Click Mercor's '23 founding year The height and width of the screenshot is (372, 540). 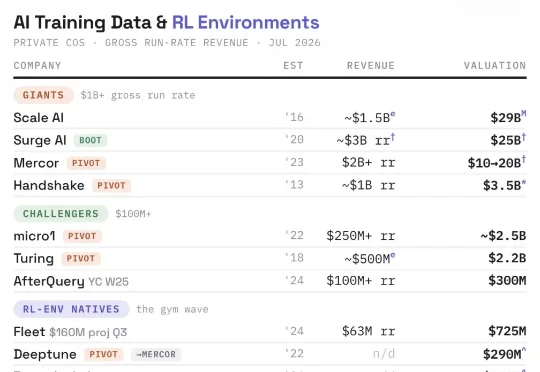pos(294,162)
